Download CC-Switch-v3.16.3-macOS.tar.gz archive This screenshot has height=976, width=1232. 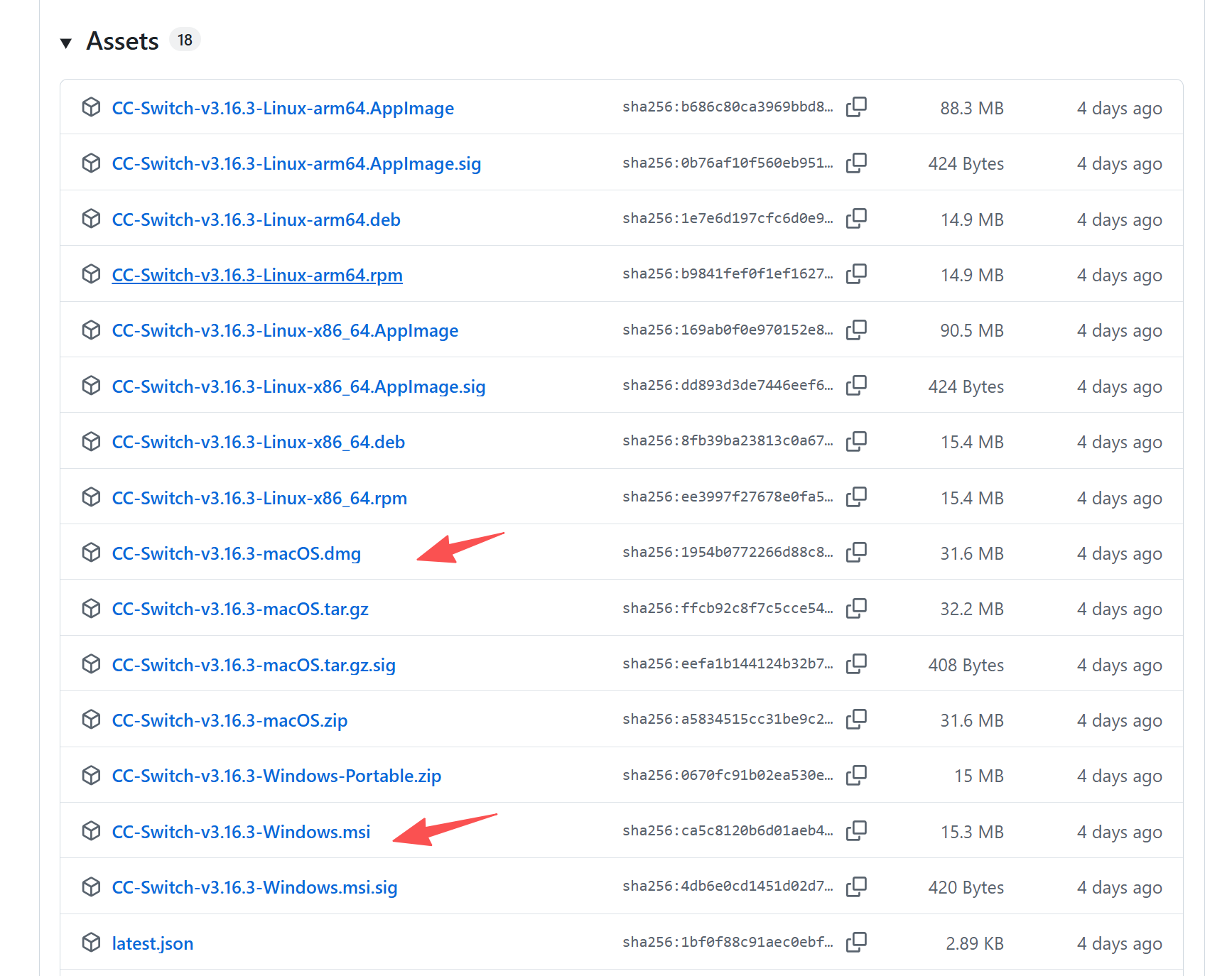[x=240, y=609]
